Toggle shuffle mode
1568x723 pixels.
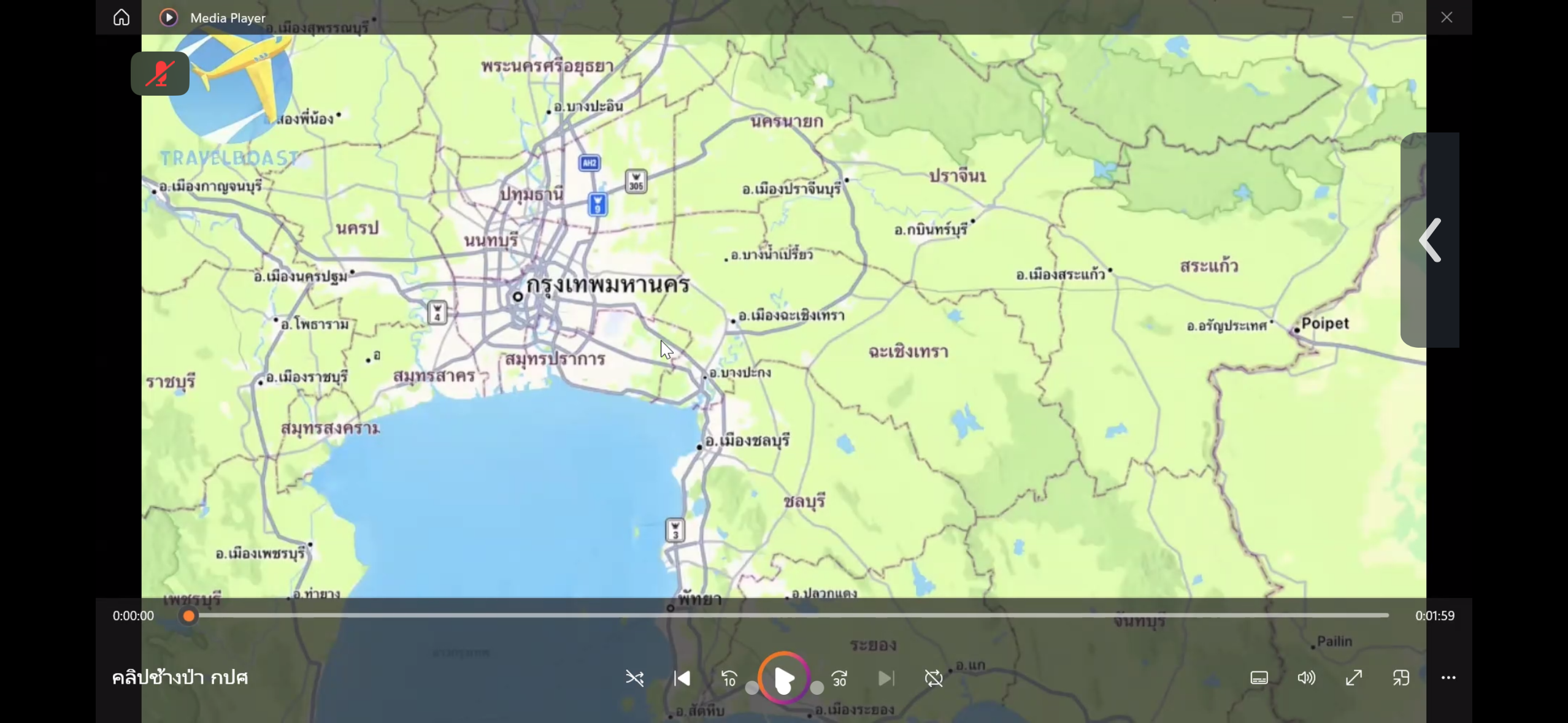pyautogui.click(x=634, y=678)
